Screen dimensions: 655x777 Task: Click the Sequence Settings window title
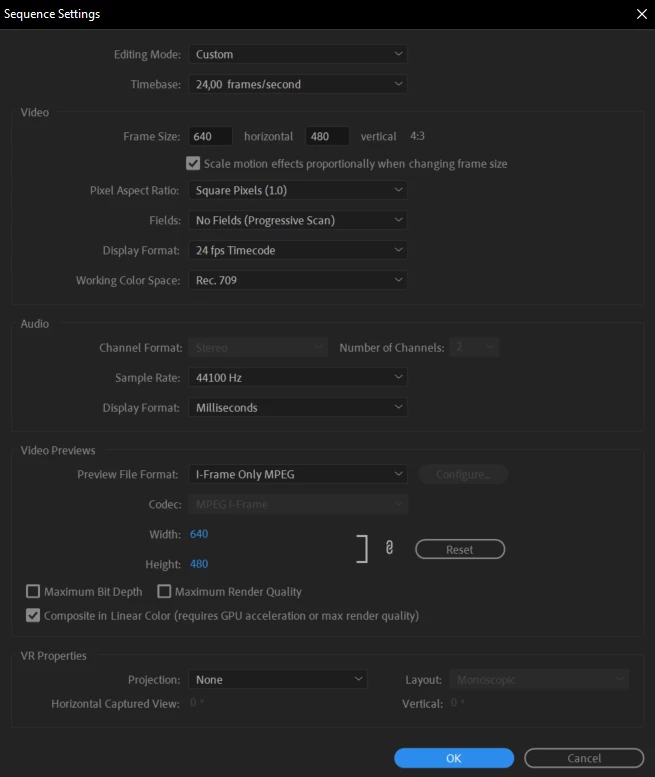pyautogui.click(x=52, y=14)
